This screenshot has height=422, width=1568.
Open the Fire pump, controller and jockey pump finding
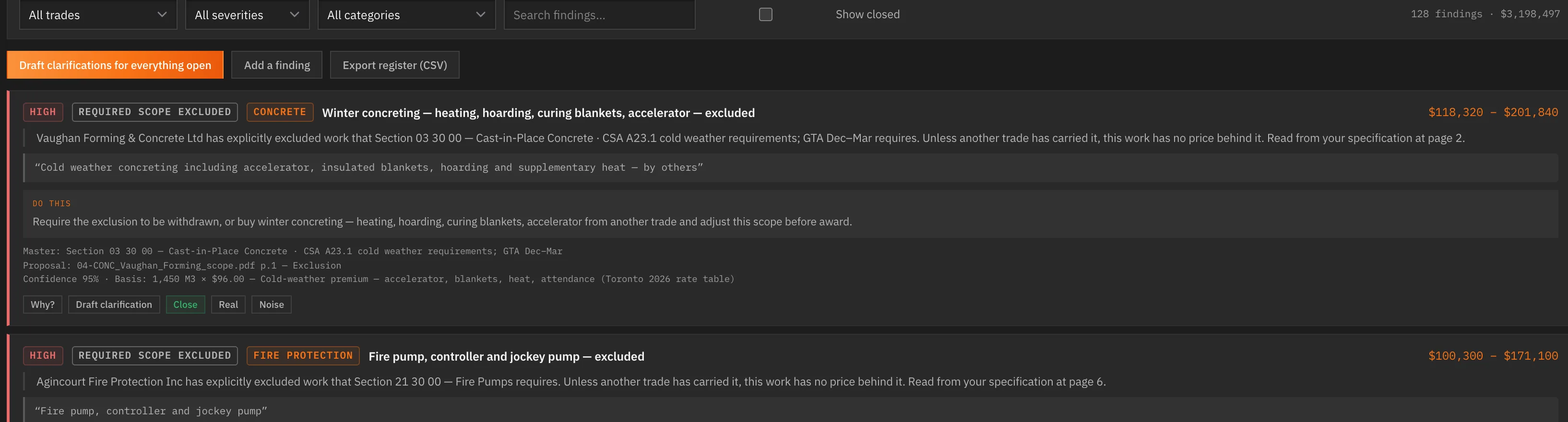[506, 357]
